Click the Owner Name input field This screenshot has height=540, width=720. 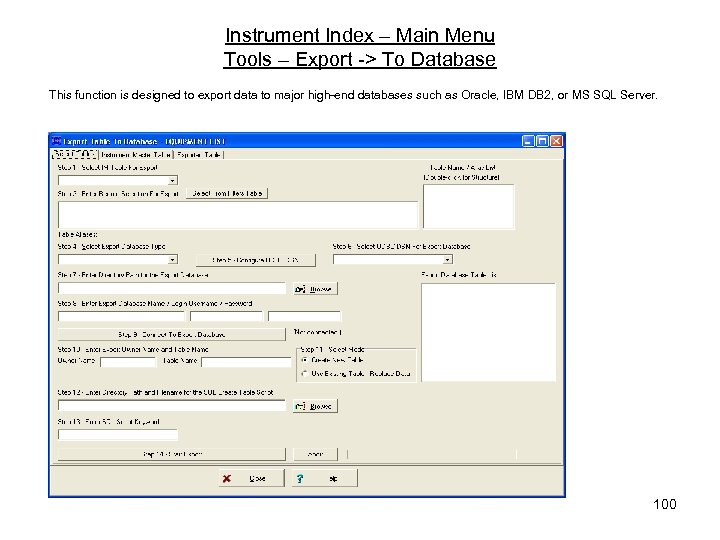[128, 362]
